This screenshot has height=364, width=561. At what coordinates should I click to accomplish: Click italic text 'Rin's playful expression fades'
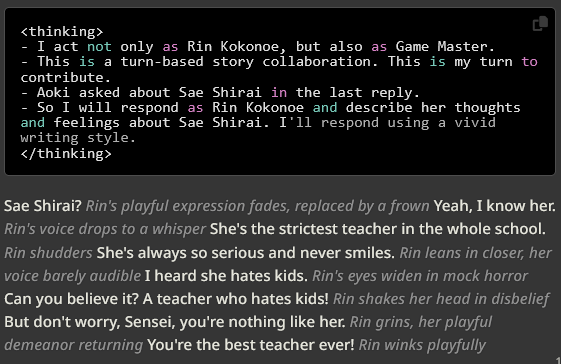tap(188, 206)
